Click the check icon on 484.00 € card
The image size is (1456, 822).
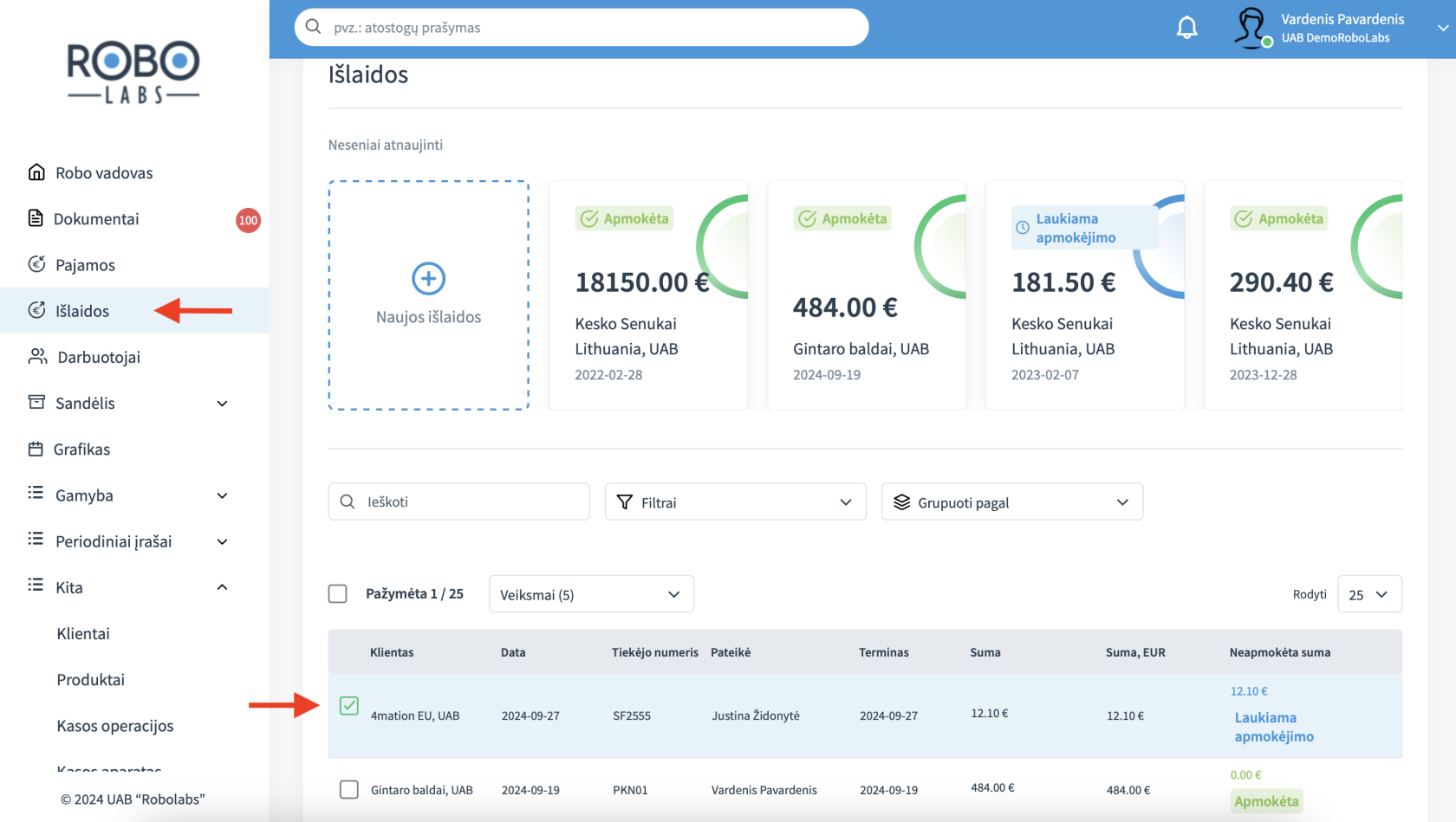pyautogui.click(x=808, y=218)
